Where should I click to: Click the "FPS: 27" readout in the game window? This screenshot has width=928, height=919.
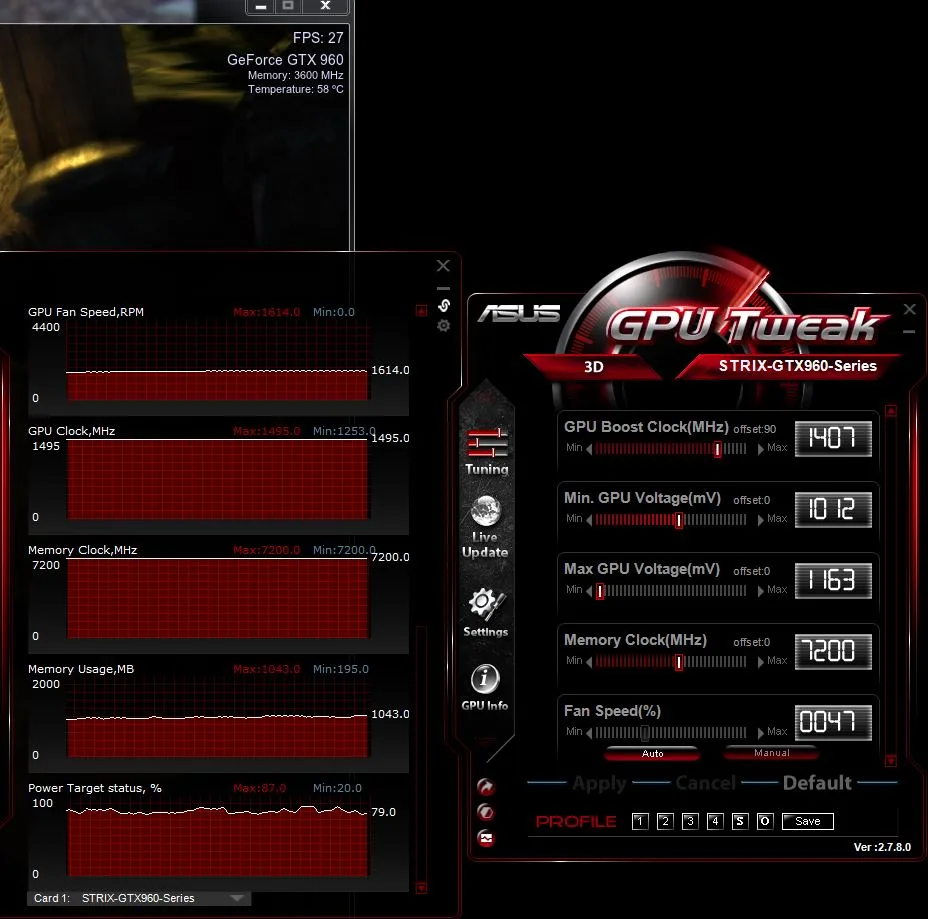click(x=318, y=38)
